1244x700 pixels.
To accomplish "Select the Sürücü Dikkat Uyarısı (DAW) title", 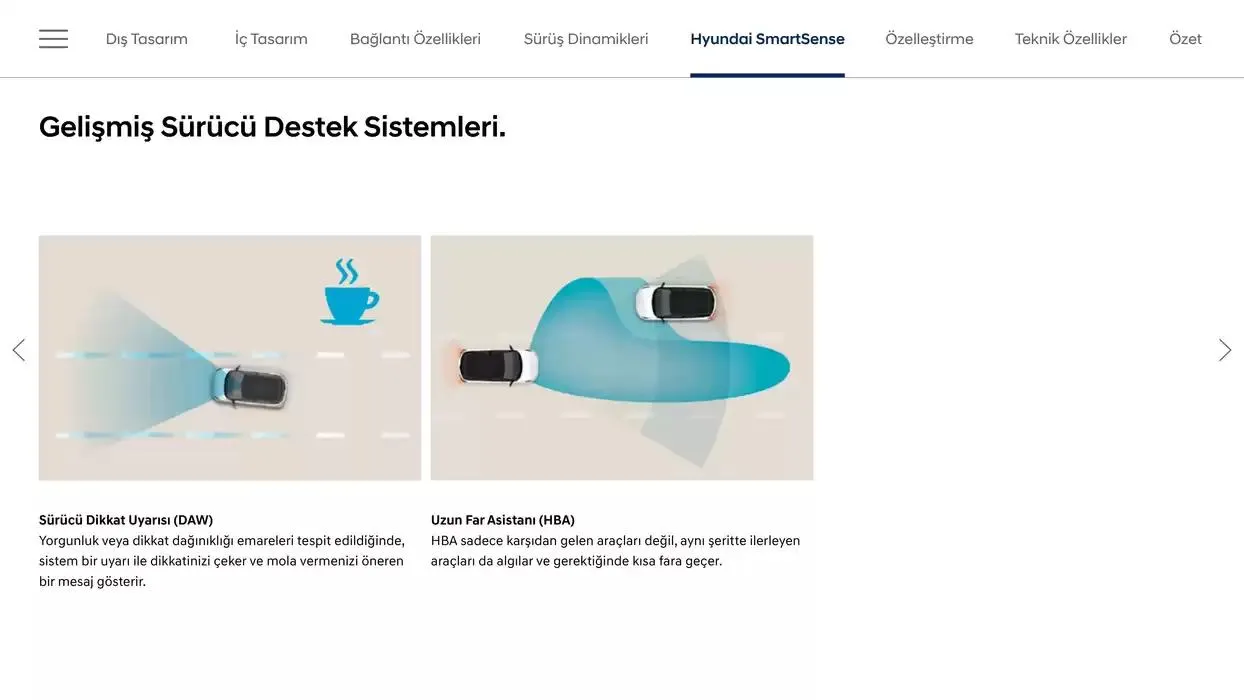I will [x=126, y=520].
